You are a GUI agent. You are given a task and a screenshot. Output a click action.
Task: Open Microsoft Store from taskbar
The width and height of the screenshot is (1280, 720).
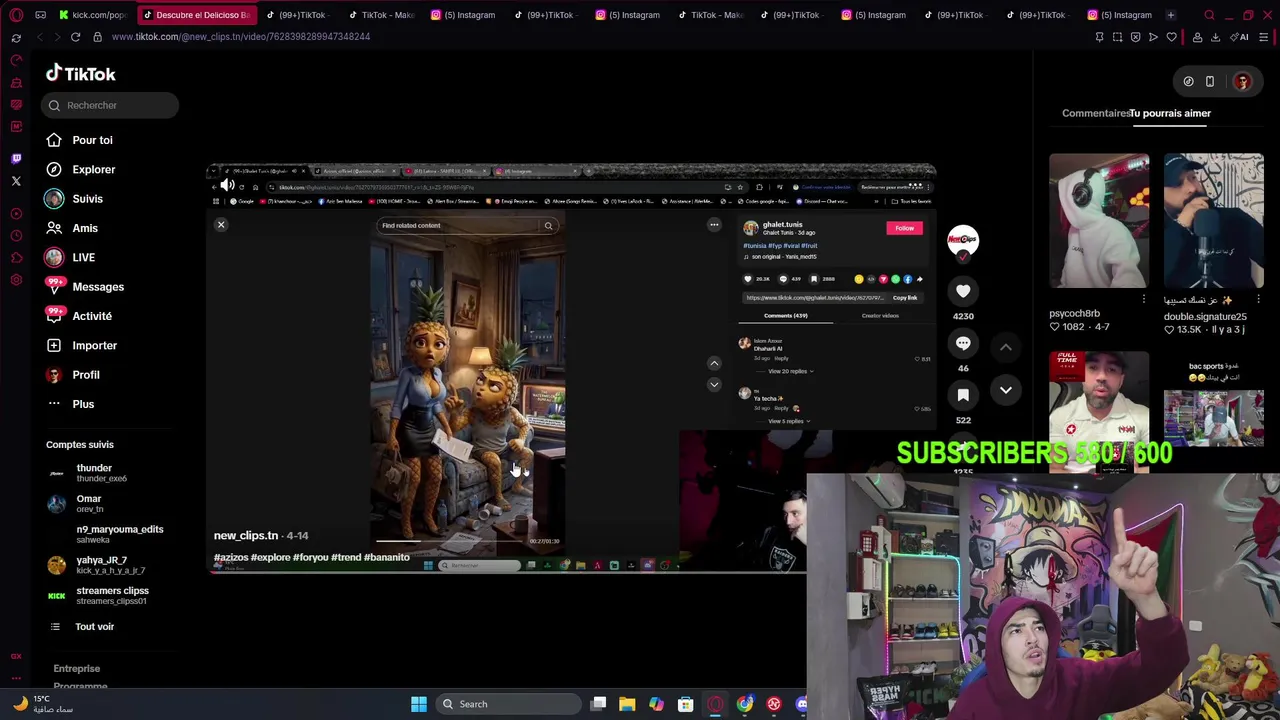point(686,704)
